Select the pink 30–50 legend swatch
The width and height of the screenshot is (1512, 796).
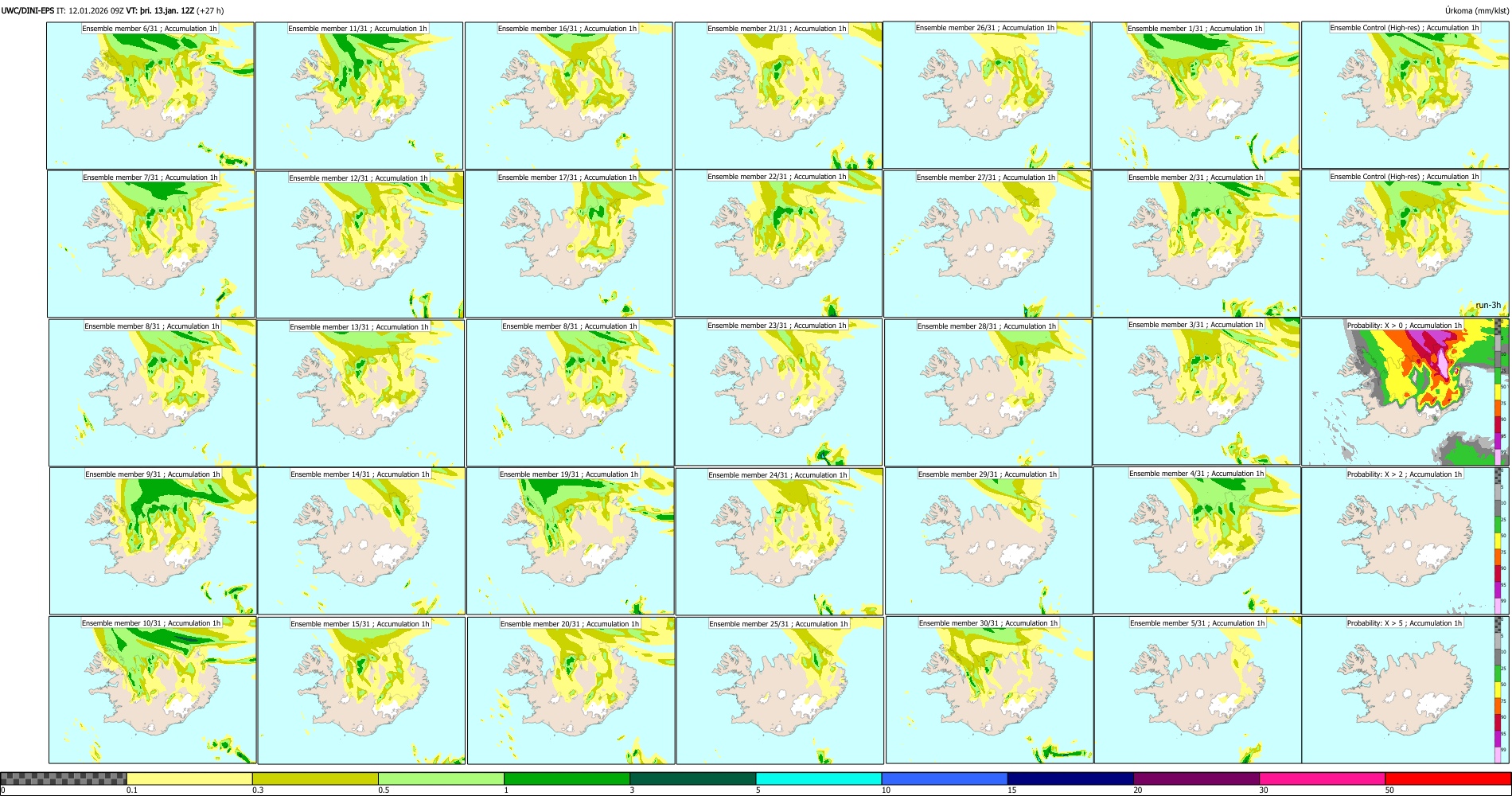(x=1322, y=778)
